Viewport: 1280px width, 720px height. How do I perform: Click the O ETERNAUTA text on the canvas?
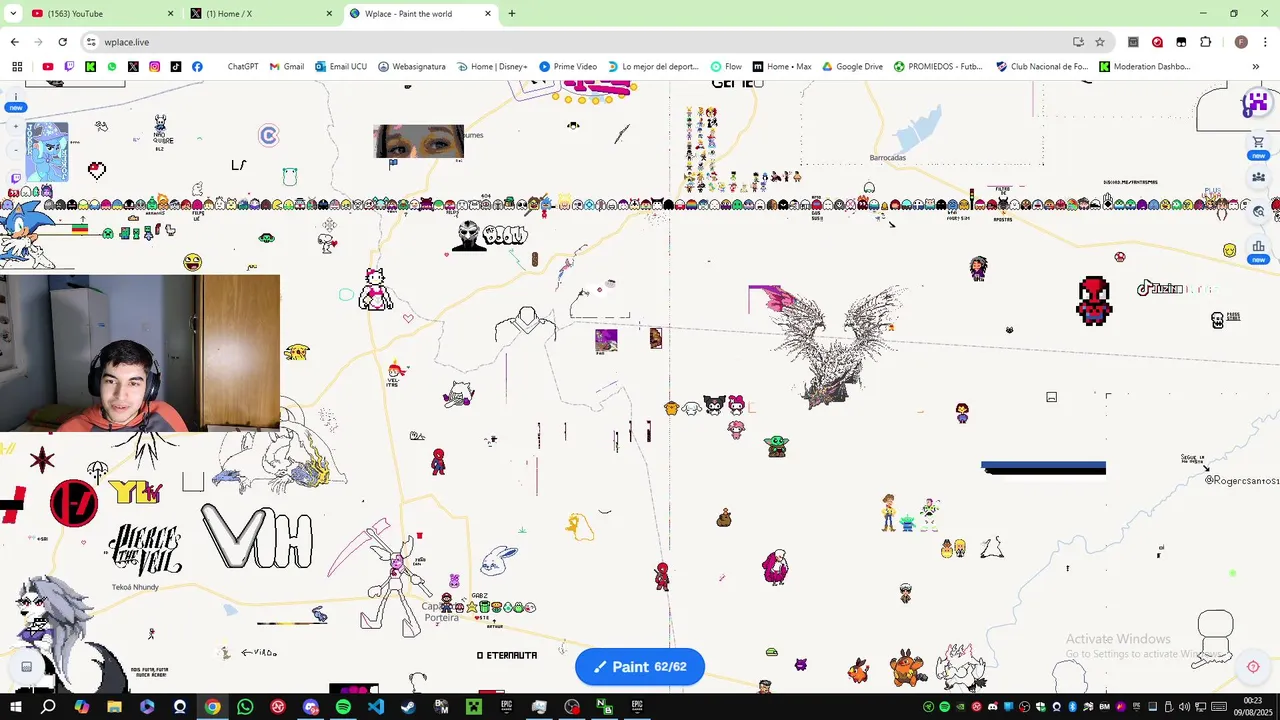(507, 656)
